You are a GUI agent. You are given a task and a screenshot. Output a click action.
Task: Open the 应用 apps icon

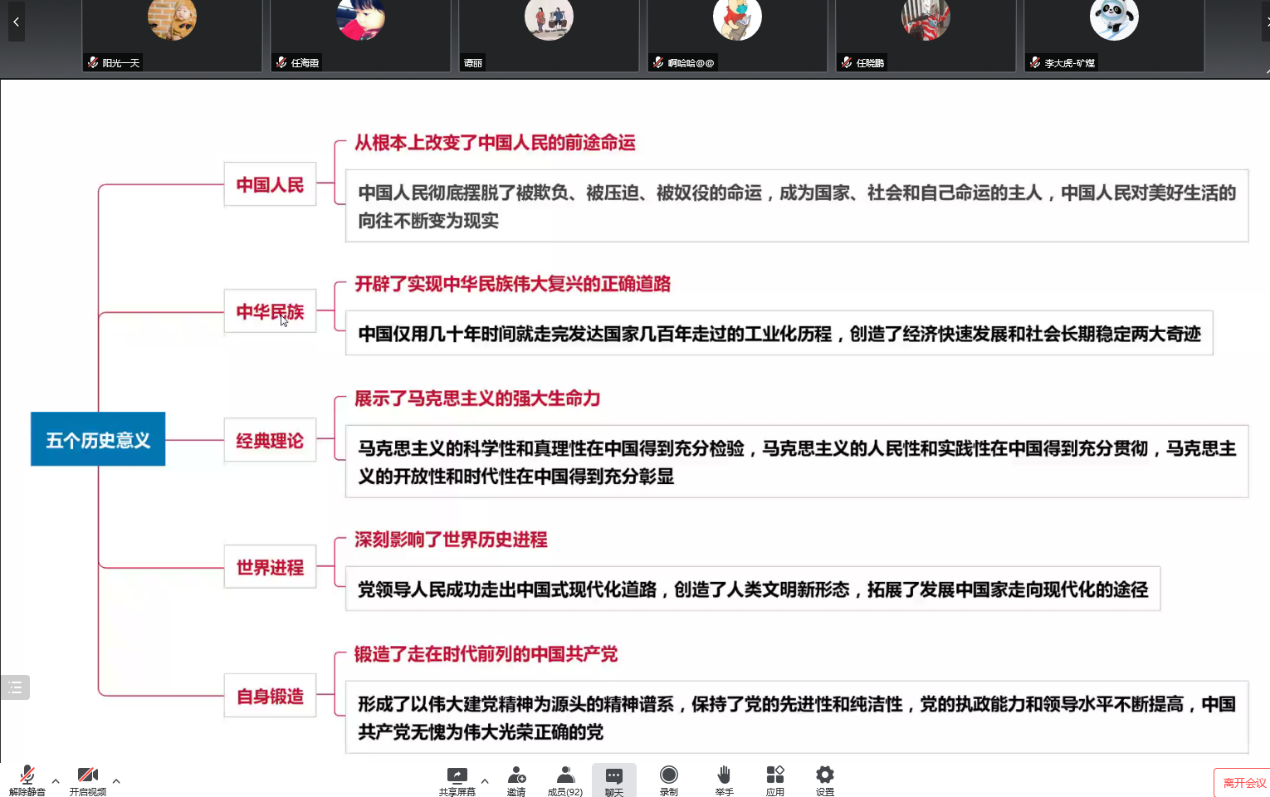775,780
